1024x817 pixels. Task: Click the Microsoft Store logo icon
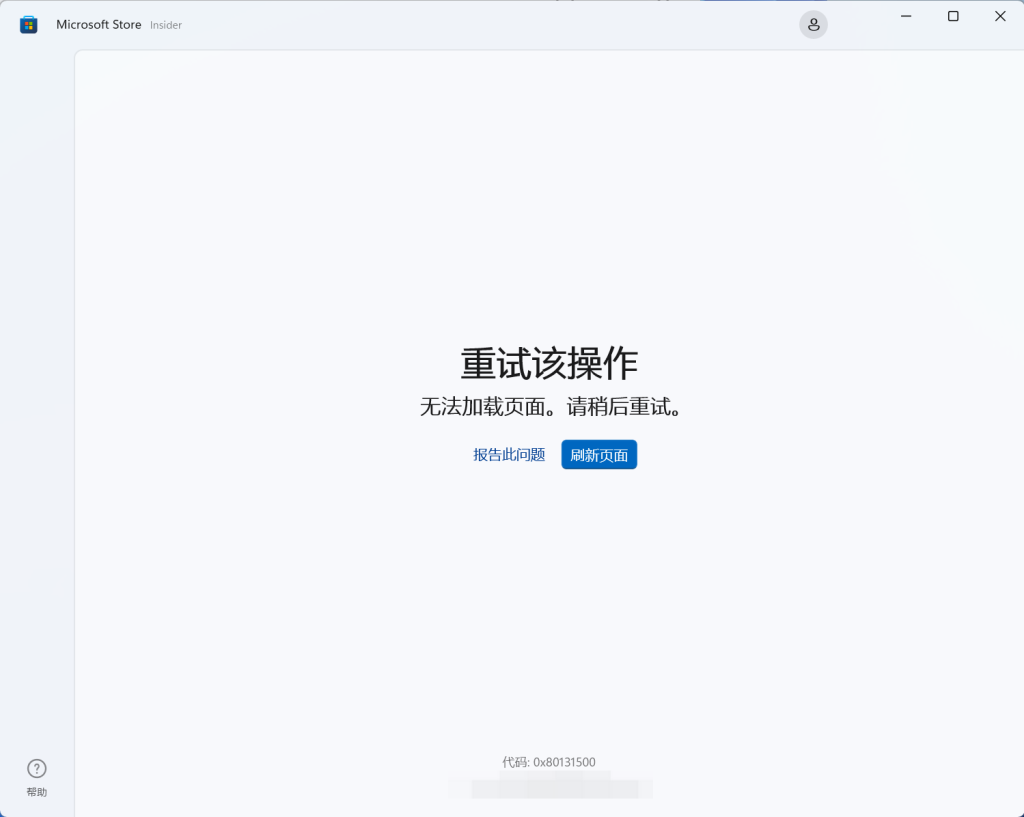coord(29,24)
